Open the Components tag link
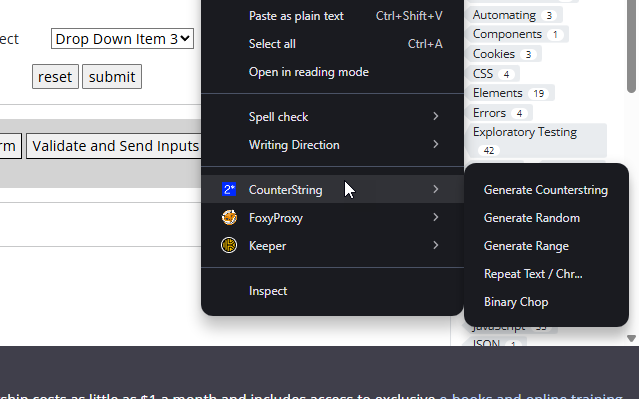The image size is (640, 400). coord(517,34)
